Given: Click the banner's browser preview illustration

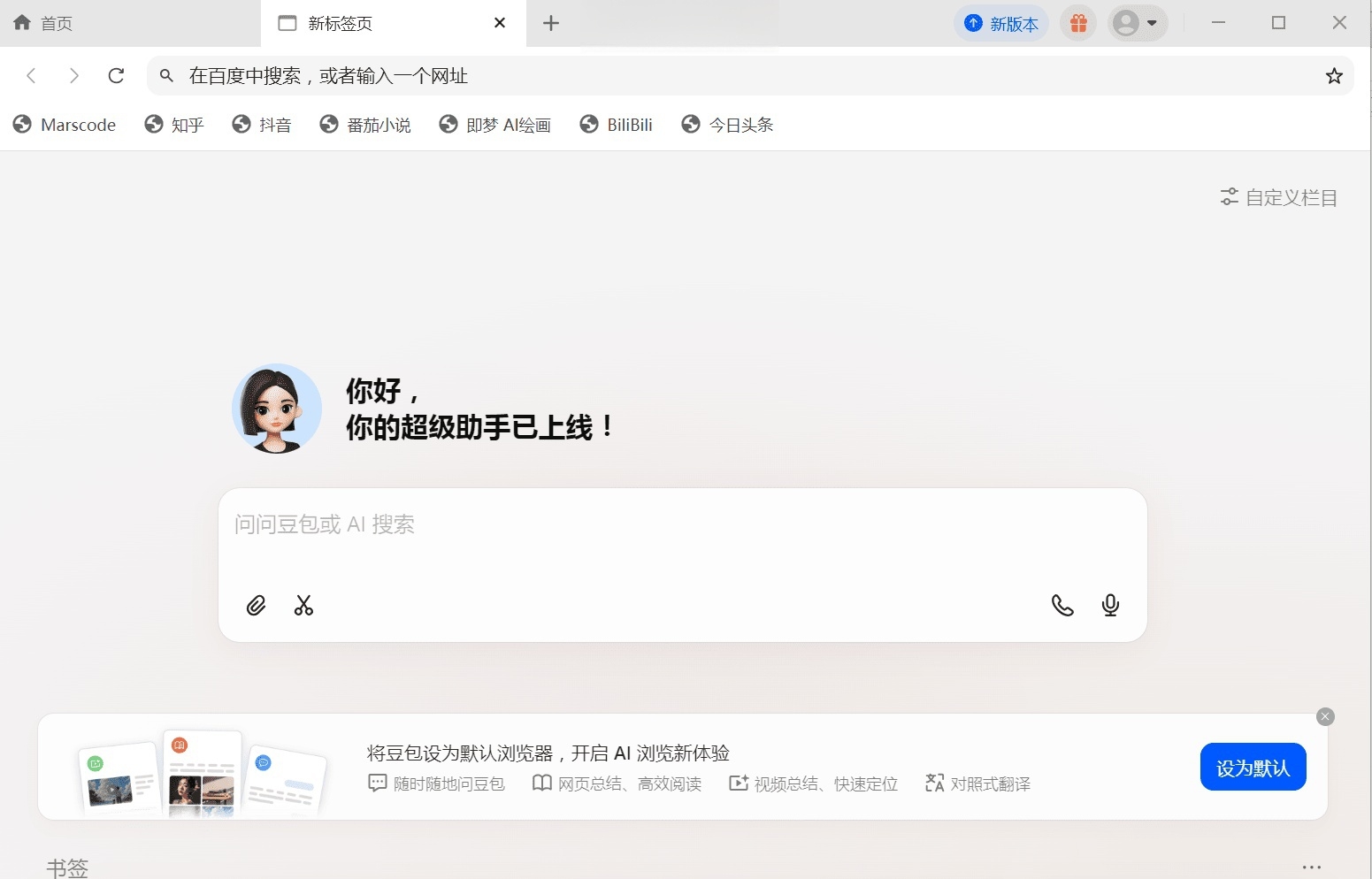Looking at the screenshot, I should click(x=203, y=772).
